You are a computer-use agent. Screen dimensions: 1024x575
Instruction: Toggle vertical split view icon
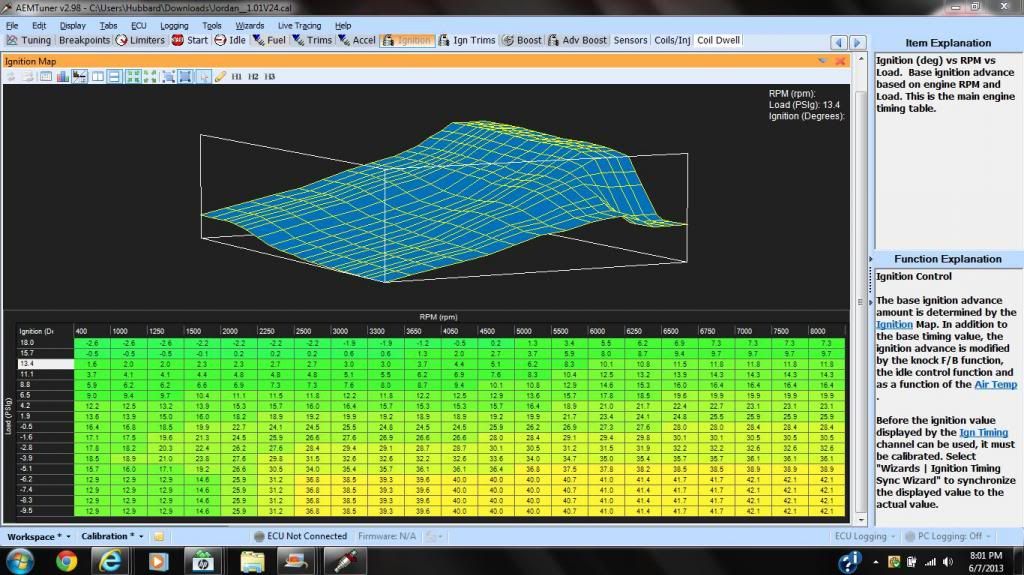pos(97,76)
